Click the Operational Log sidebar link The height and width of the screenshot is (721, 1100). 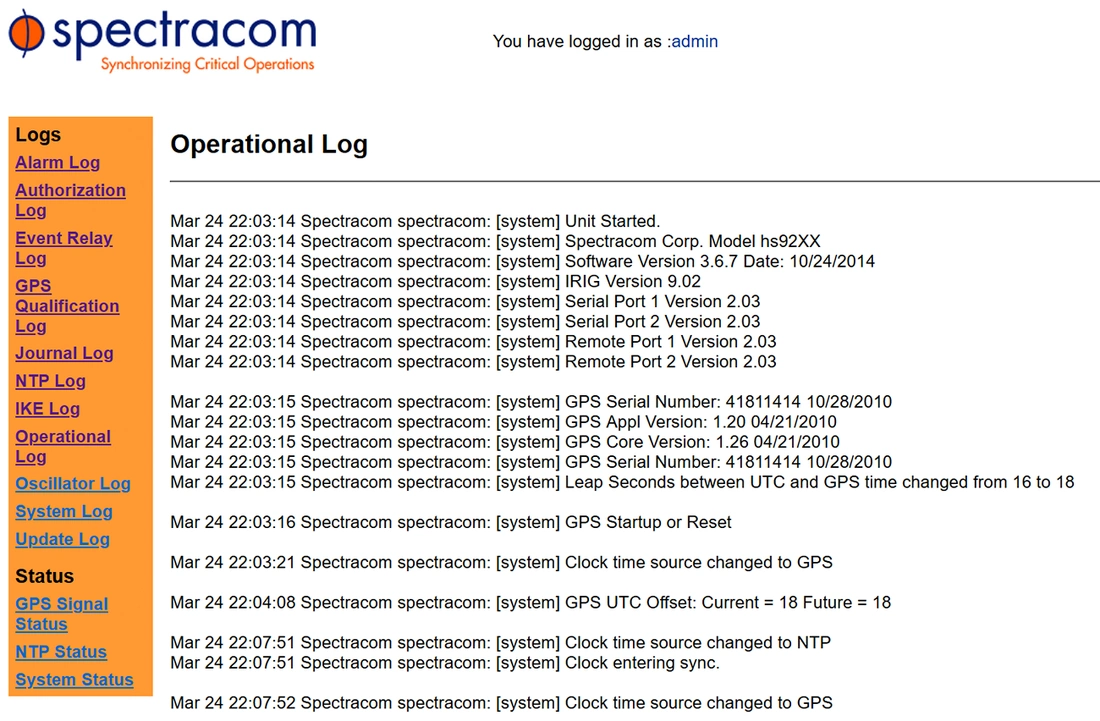63,447
